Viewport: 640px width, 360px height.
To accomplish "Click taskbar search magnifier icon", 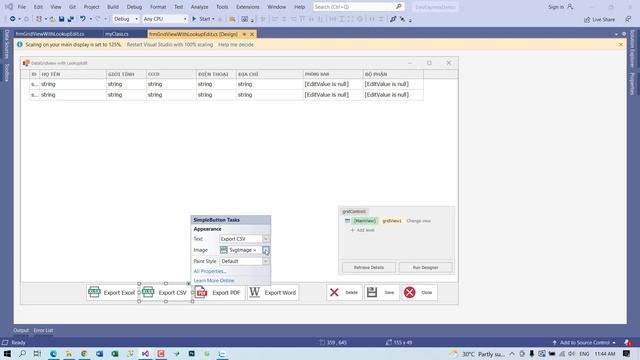I will (x=22, y=353).
